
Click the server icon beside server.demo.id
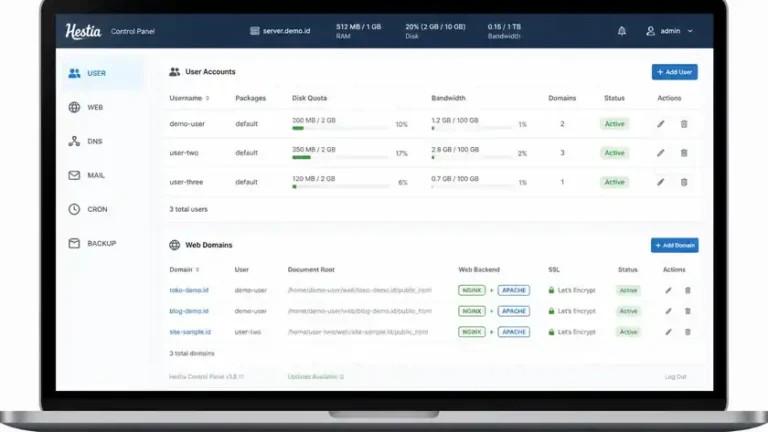pyautogui.click(x=254, y=31)
